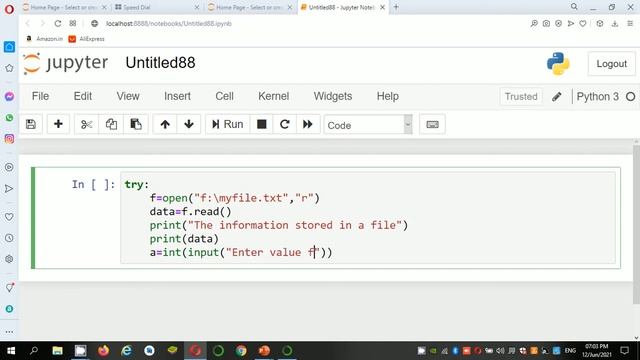Click the page vertical scrollbar
The height and width of the screenshot is (360, 640).
point(636,224)
